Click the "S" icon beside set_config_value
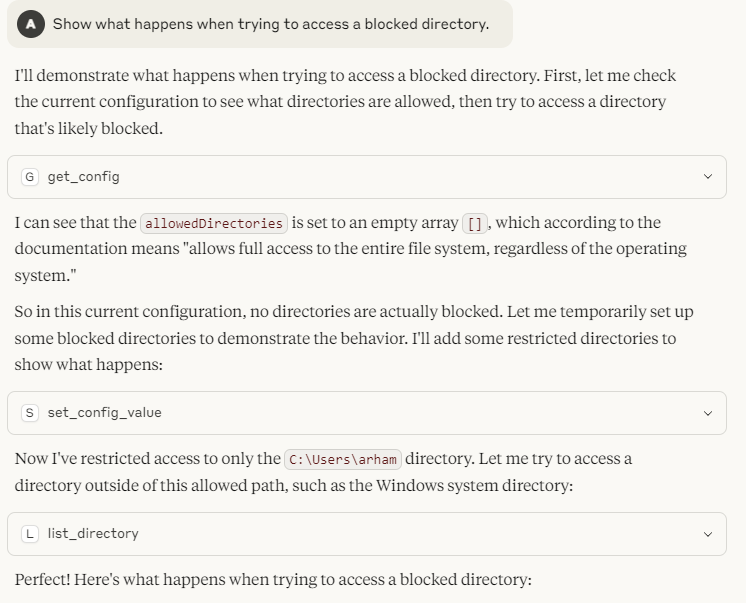The width and height of the screenshot is (746, 603). click(30, 412)
